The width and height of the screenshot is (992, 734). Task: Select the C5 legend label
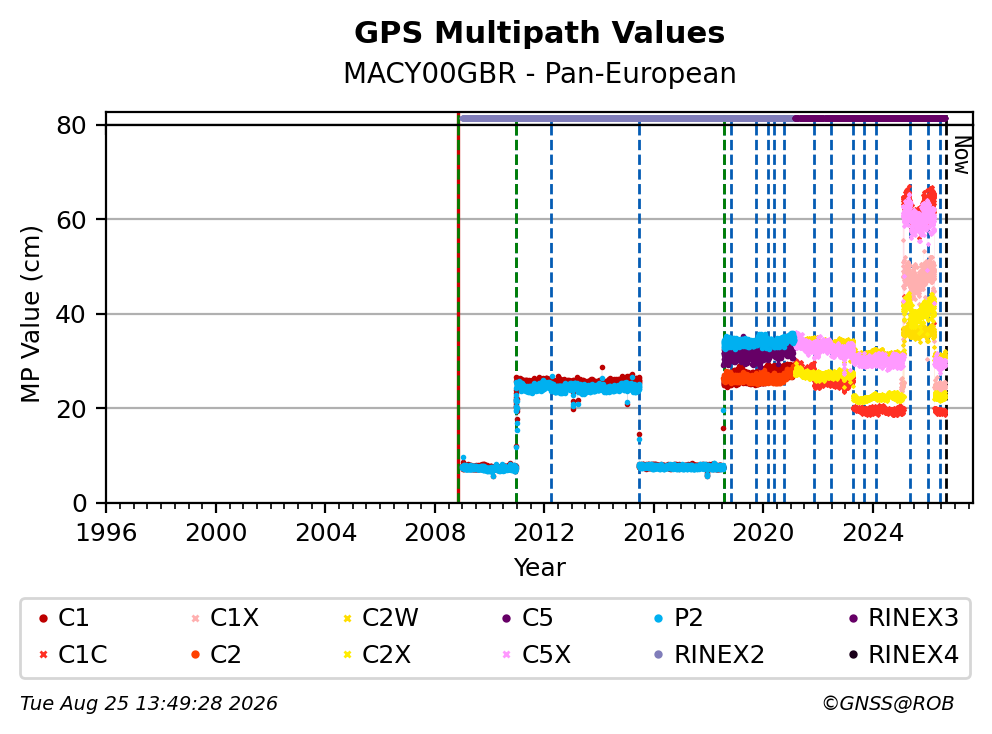tap(537, 618)
